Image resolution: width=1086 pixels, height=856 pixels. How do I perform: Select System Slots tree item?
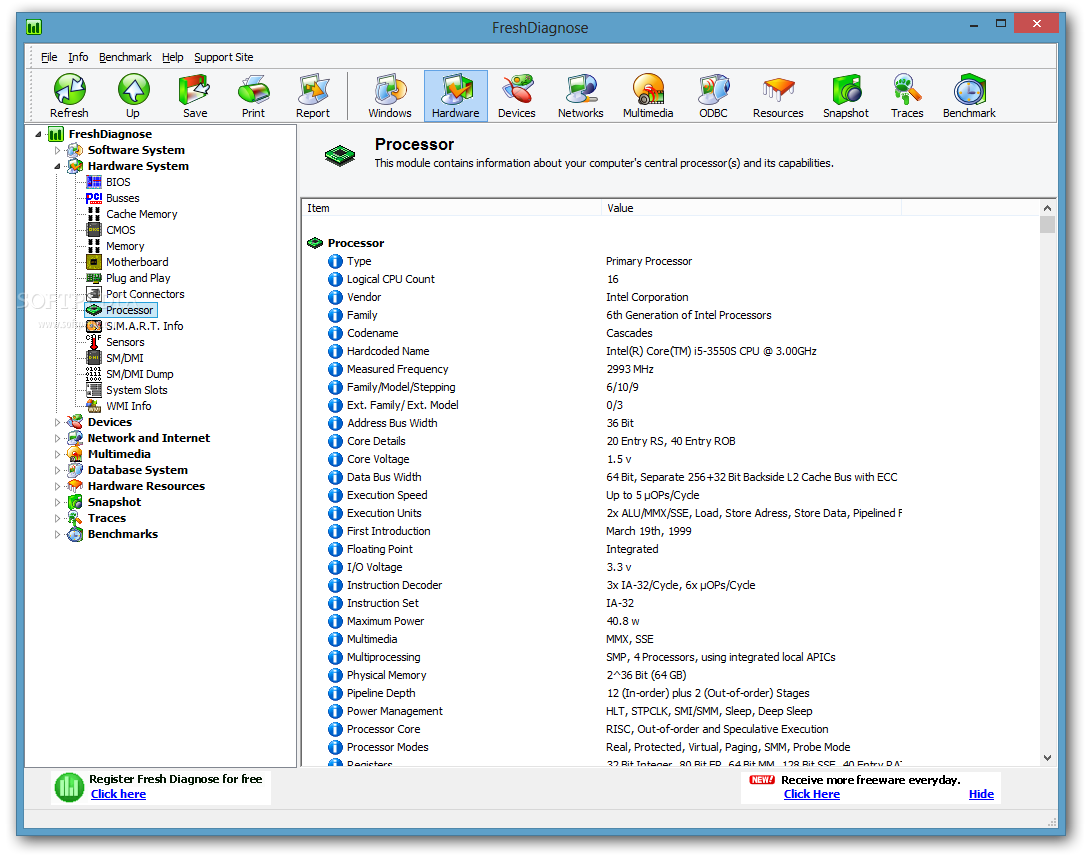[136, 390]
